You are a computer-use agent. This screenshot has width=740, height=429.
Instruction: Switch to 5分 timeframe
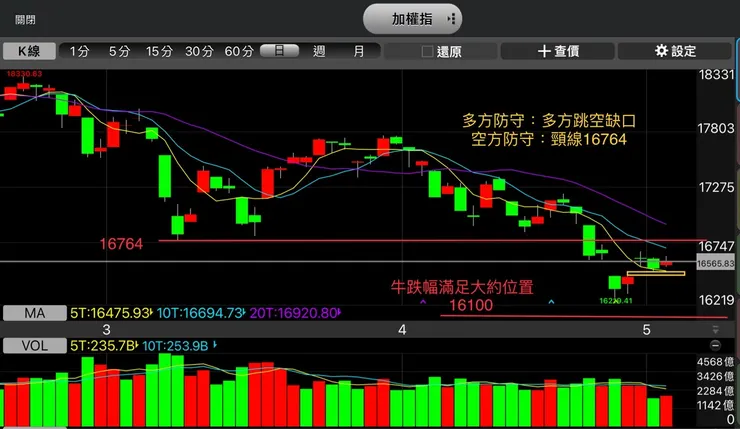pos(119,51)
